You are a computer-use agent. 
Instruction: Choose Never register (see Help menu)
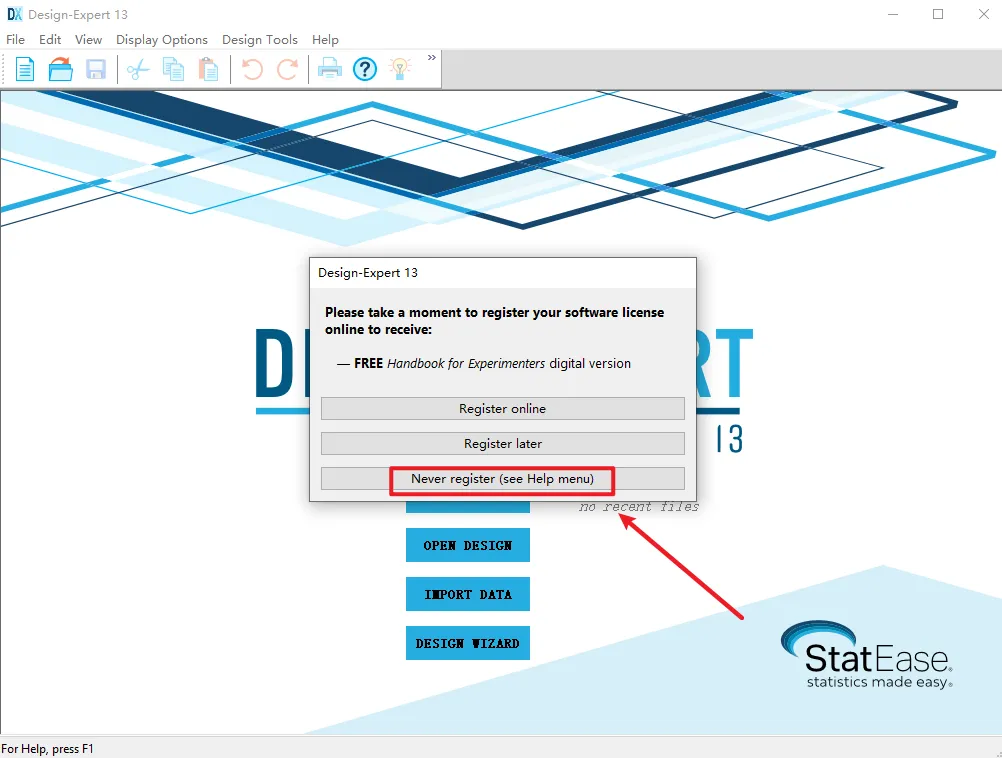click(502, 479)
